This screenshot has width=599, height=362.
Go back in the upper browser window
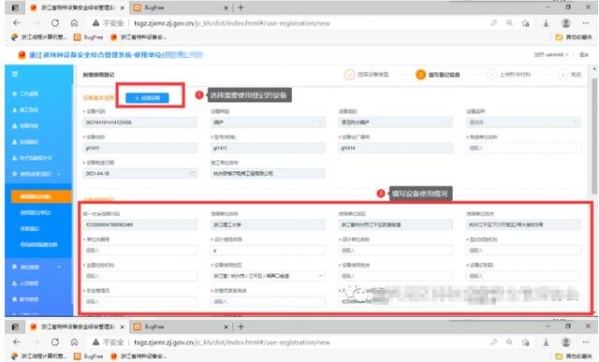pos(16,23)
